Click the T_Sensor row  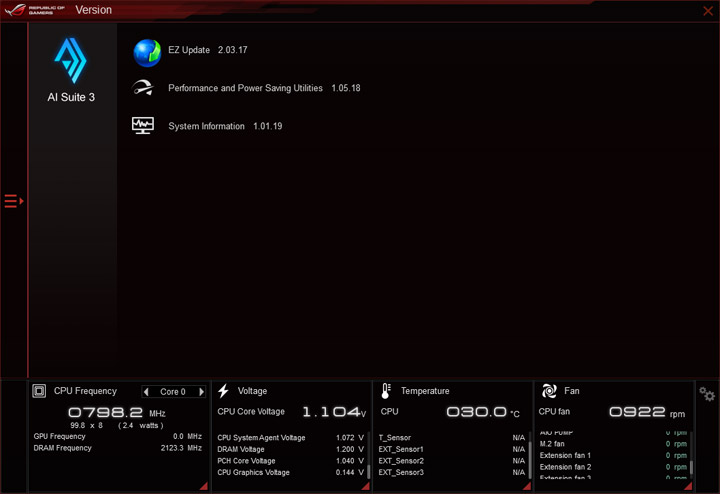point(452,438)
